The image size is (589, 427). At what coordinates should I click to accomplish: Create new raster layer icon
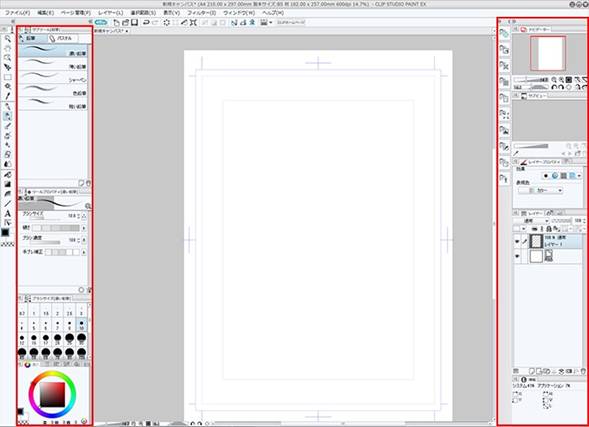coord(532,371)
